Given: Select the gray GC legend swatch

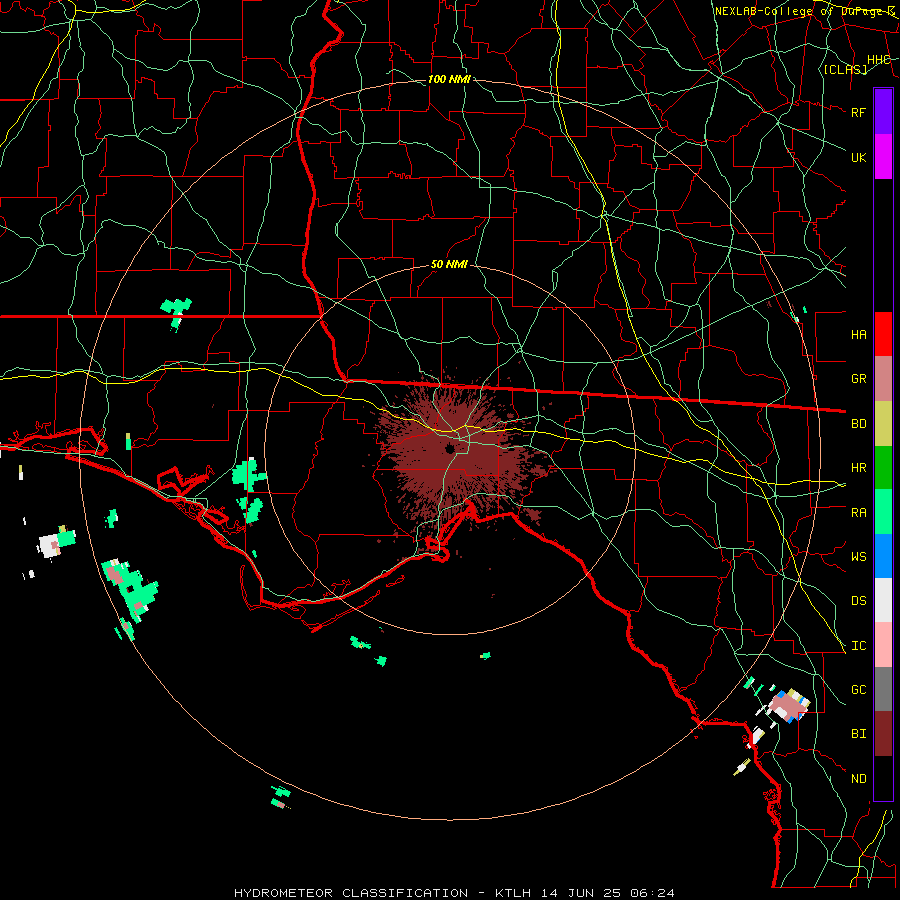Looking at the screenshot, I should [x=883, y=689].
